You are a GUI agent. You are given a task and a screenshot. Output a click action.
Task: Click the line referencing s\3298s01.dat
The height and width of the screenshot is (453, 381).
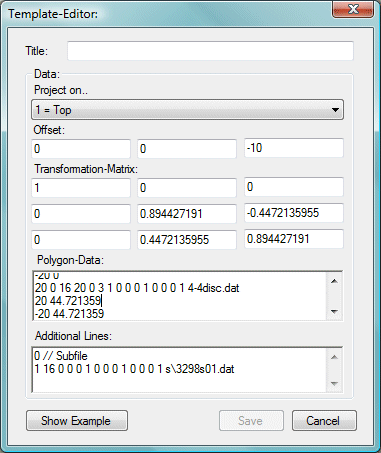click(x=134, y=369)
